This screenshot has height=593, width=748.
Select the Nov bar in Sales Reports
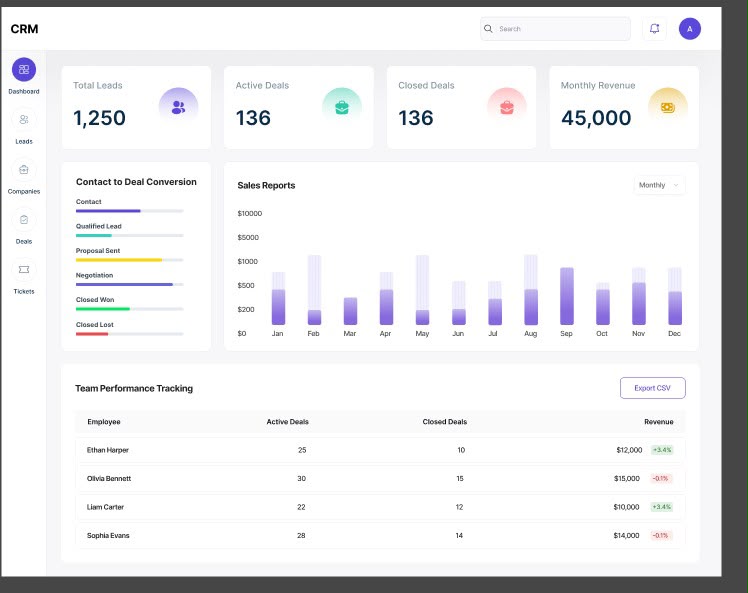point(639,296)
